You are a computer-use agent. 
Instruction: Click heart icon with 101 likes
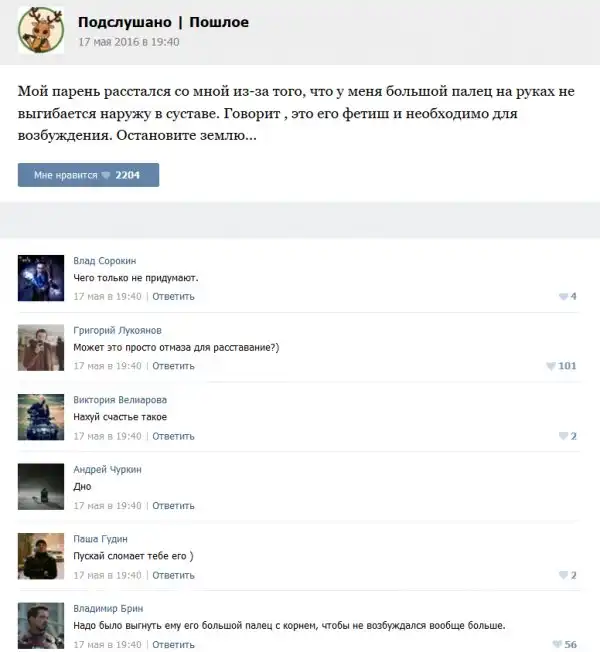coord(551,366)
